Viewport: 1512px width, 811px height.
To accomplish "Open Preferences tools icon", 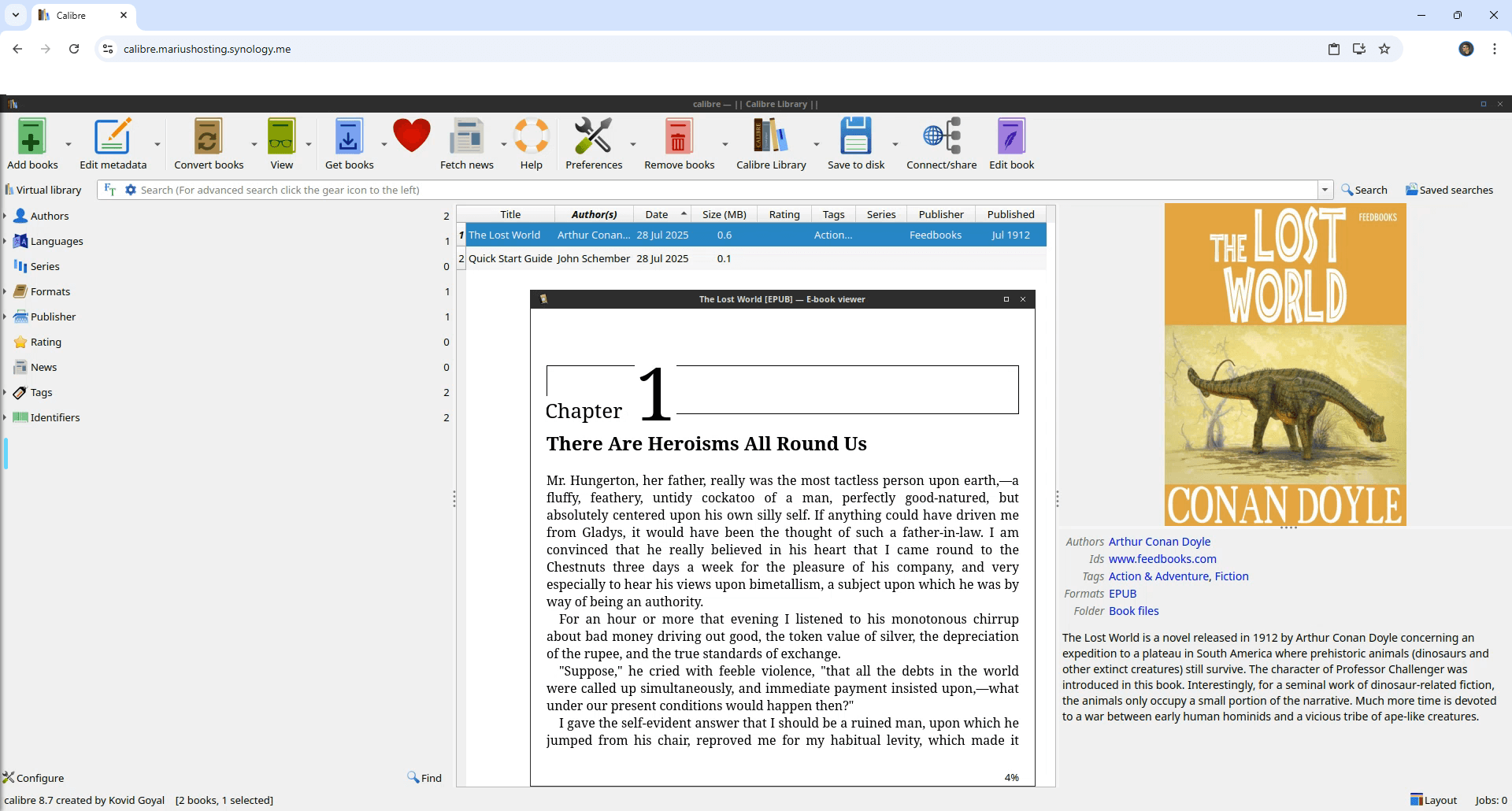I will pyautogui.click(x=593, y=136).
